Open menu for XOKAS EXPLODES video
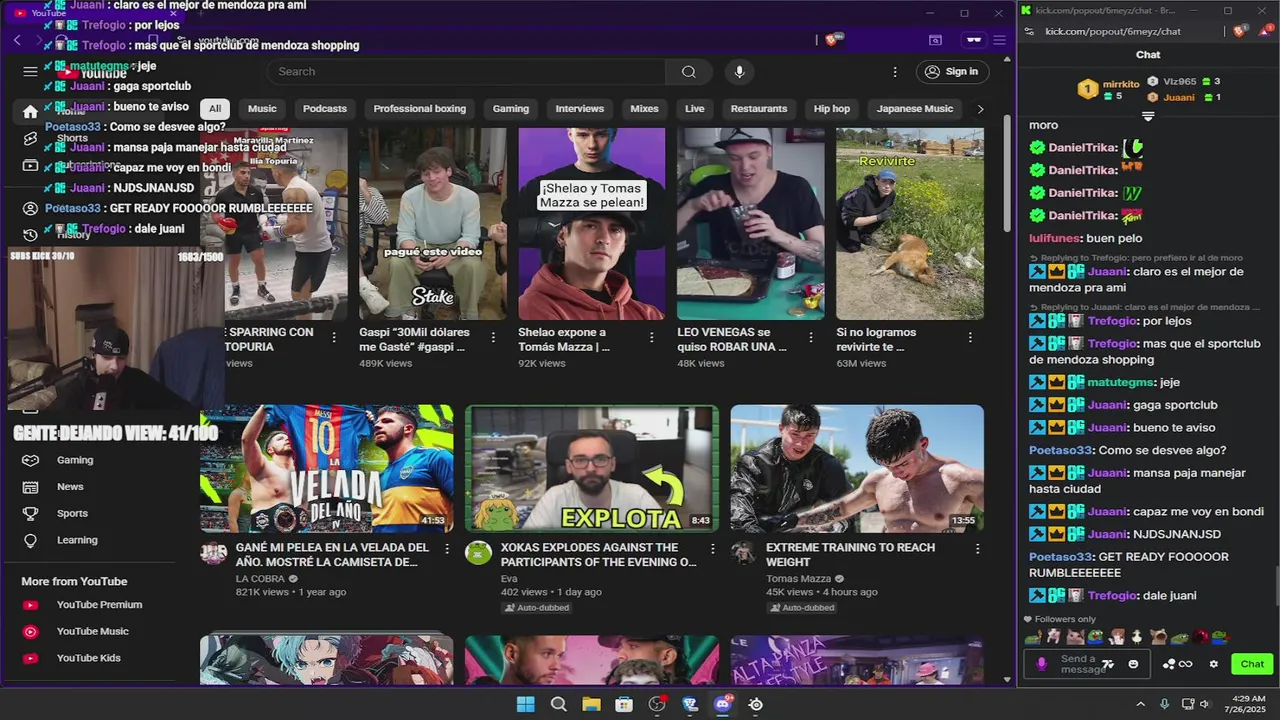This screenshot has width=1280, height=720. [712, 549]
